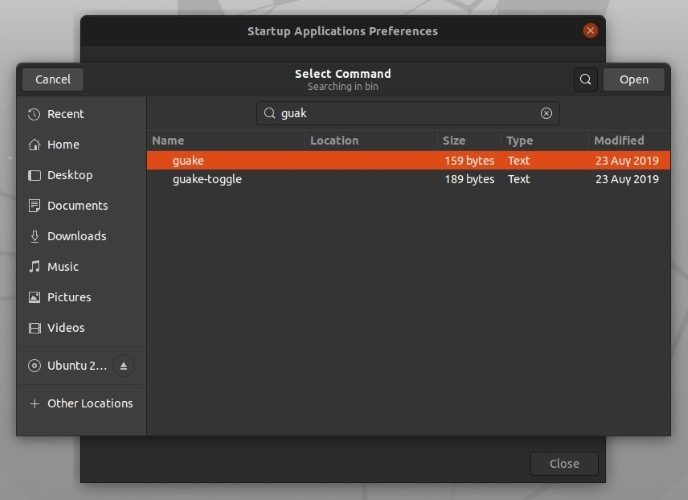
Task: Select the guake-toggle file row
Action: [207, 180]
